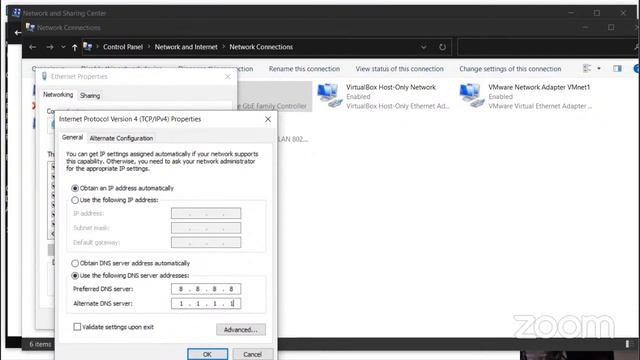This screenshot has width=640, height=360.
Task: Switch to Sharing tab in Ethernet Properties
Action: 90,96
